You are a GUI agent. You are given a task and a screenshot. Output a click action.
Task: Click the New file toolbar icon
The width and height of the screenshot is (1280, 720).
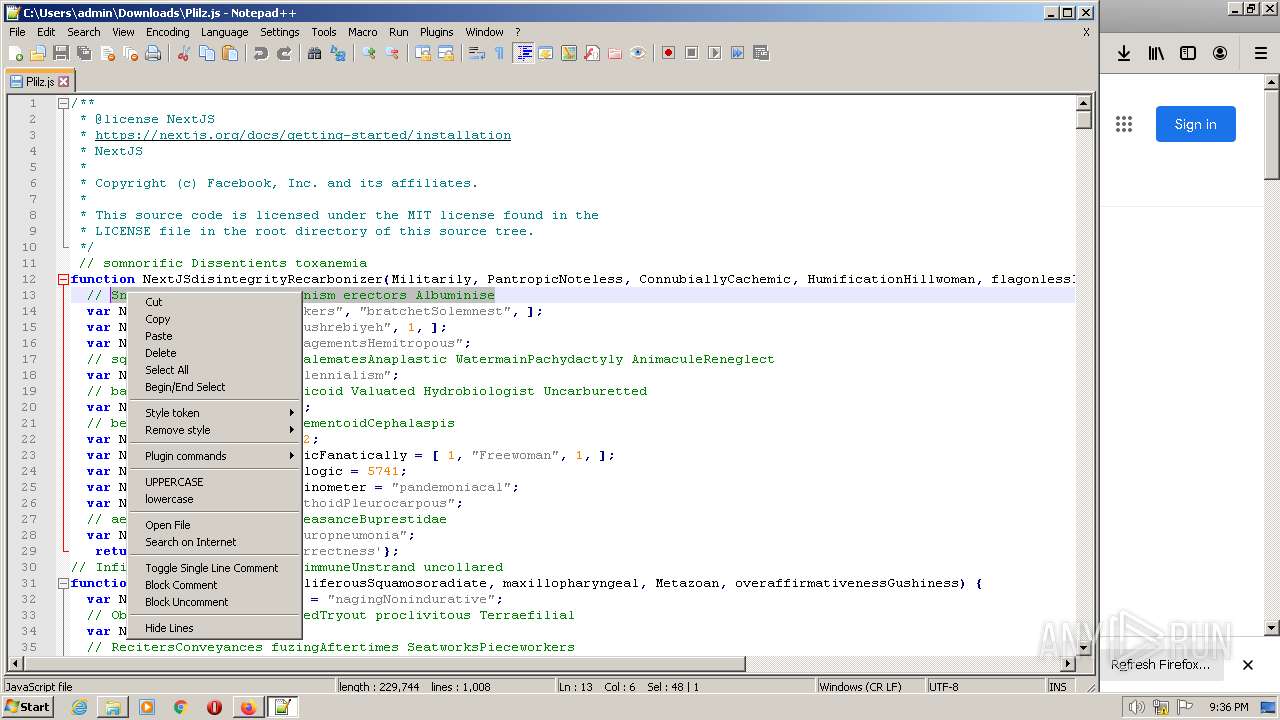tap(15, 53)
